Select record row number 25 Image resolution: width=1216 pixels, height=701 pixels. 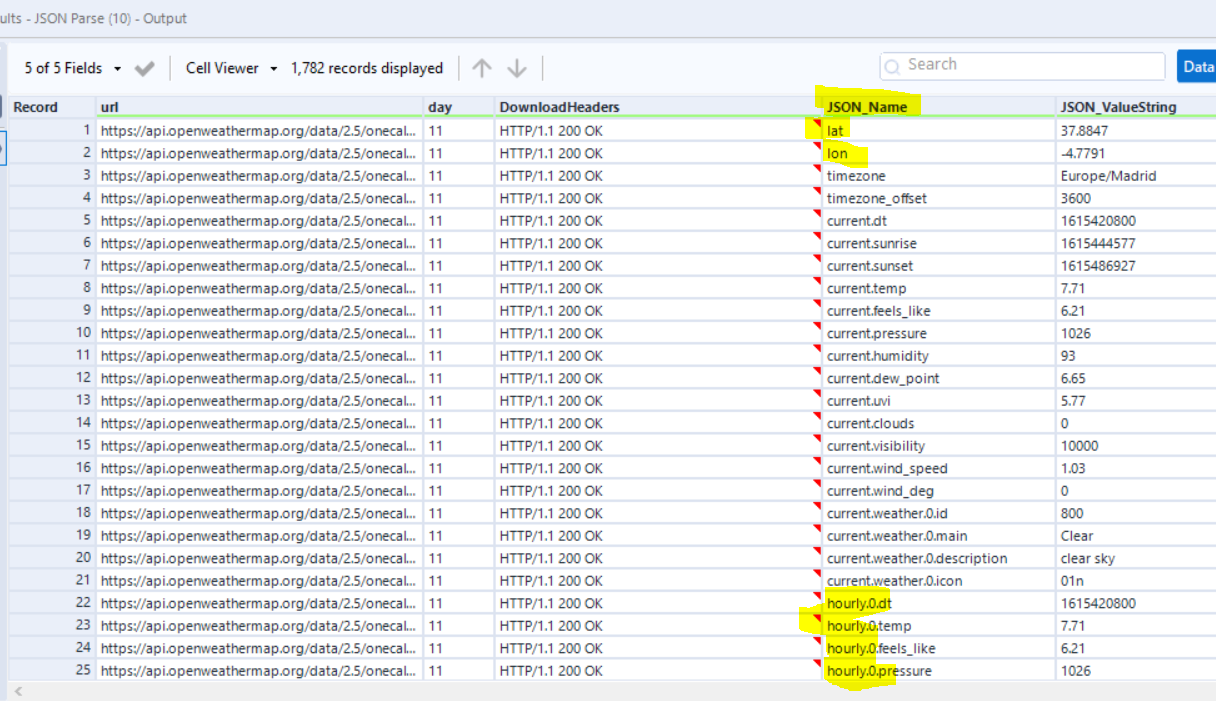[x=52, y=670]
